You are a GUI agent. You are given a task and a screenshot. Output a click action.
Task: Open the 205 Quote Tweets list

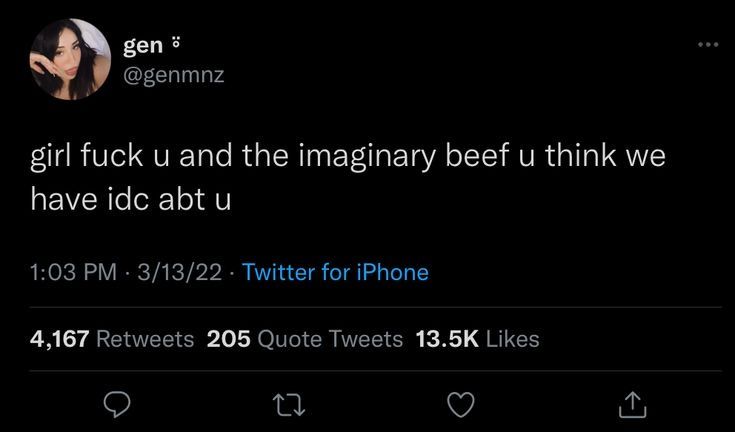(x=304, y=339)
